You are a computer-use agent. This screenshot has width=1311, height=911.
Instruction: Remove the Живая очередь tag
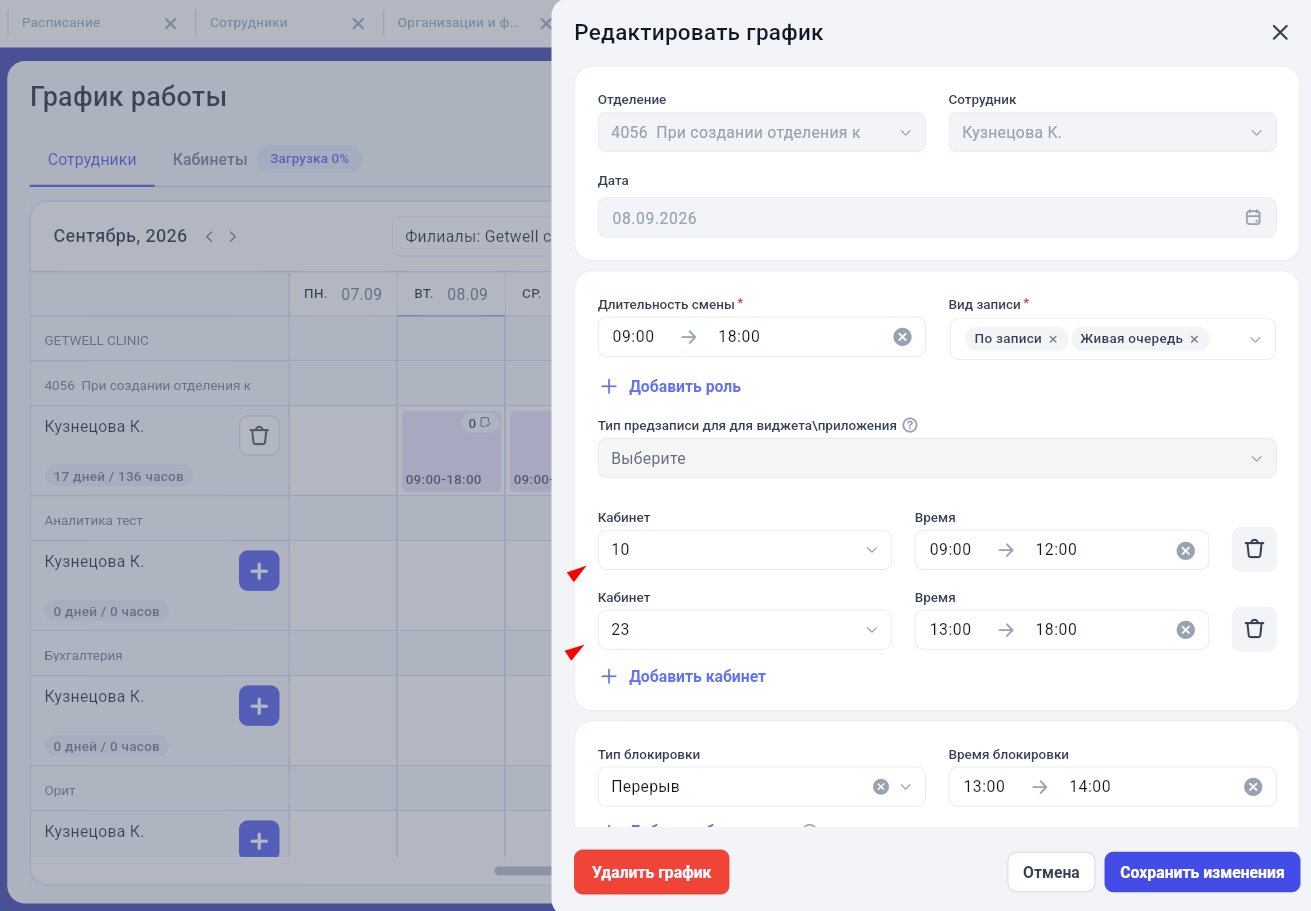coord(1194,339)
